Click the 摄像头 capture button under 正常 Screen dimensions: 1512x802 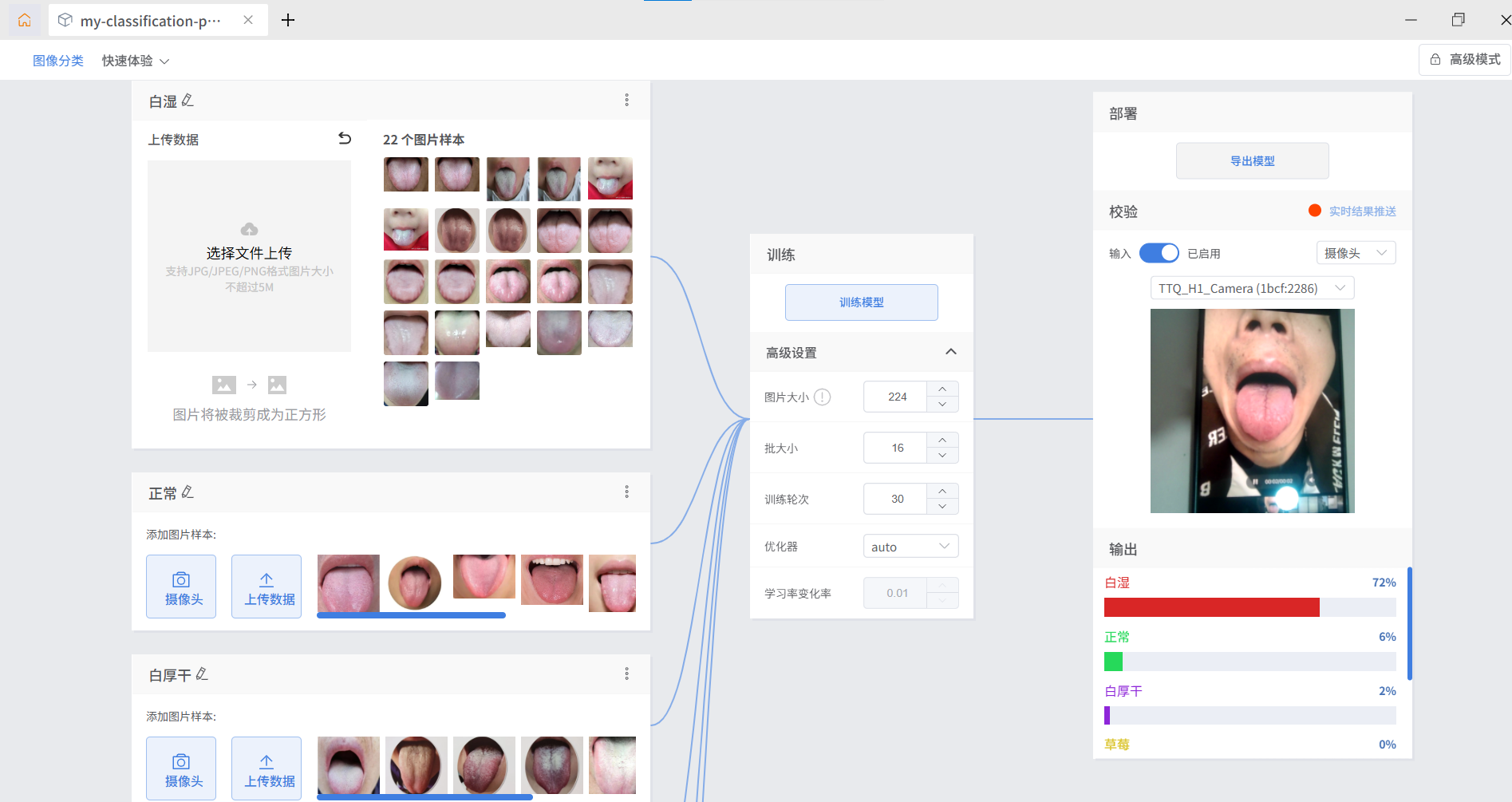click(181, 587)
